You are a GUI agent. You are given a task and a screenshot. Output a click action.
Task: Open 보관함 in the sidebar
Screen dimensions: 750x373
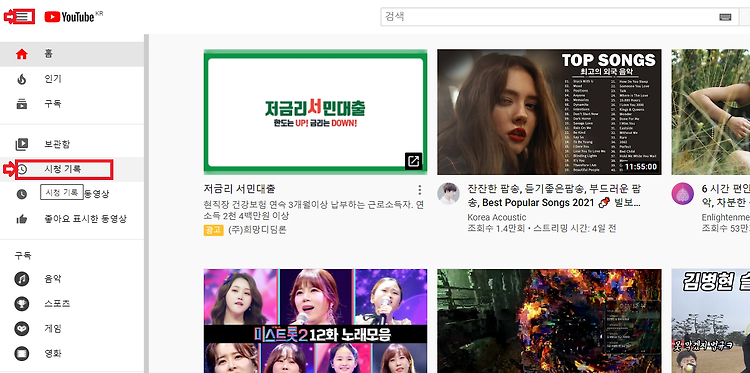[x=72, y=144]
